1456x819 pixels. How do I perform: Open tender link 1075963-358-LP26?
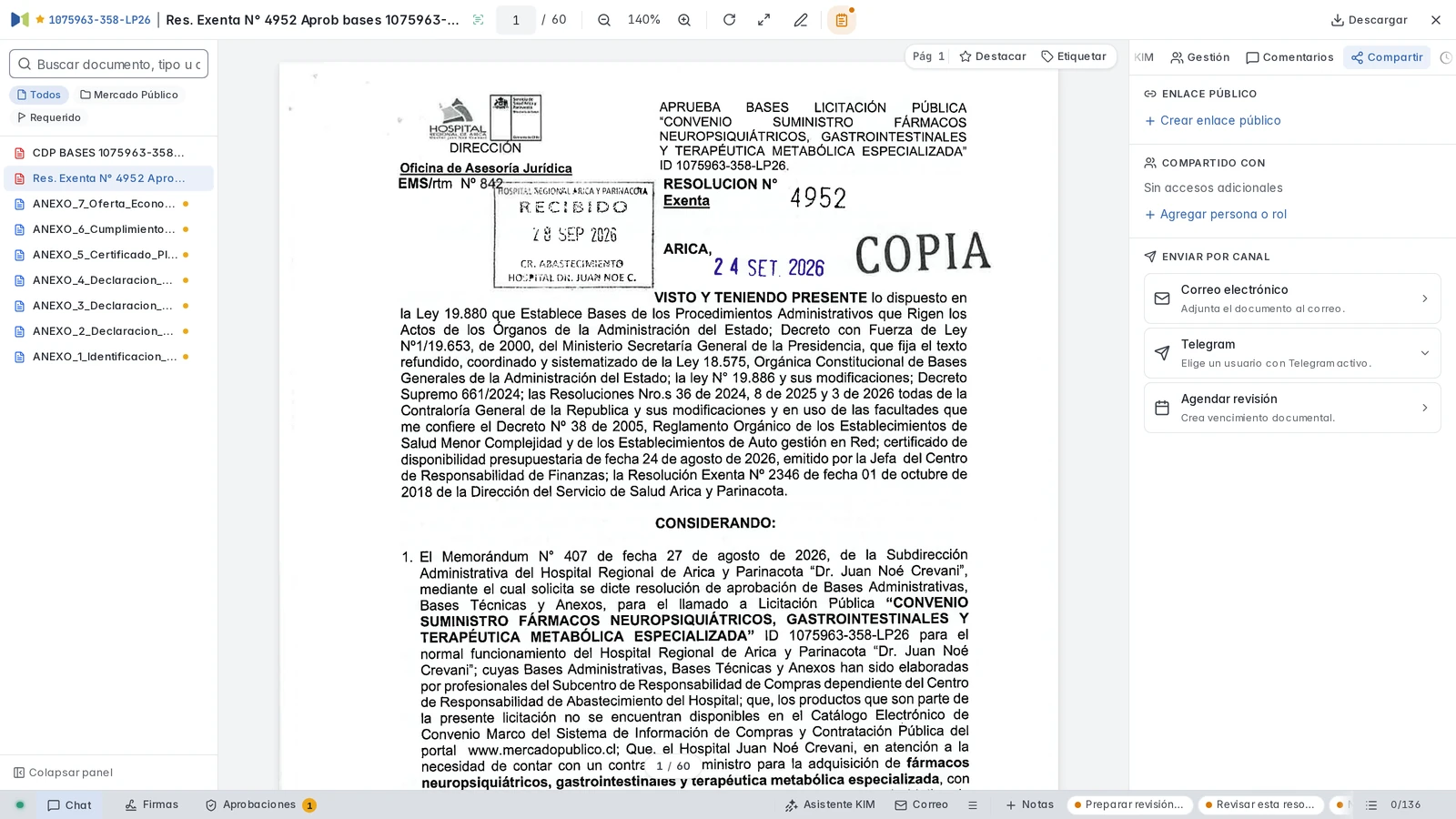(99, 20)
